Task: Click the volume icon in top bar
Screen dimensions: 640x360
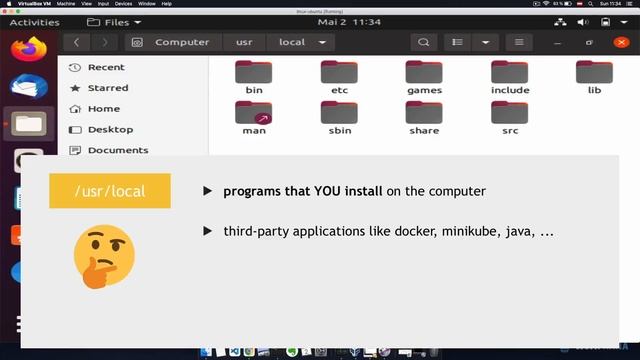Action: 582,22
